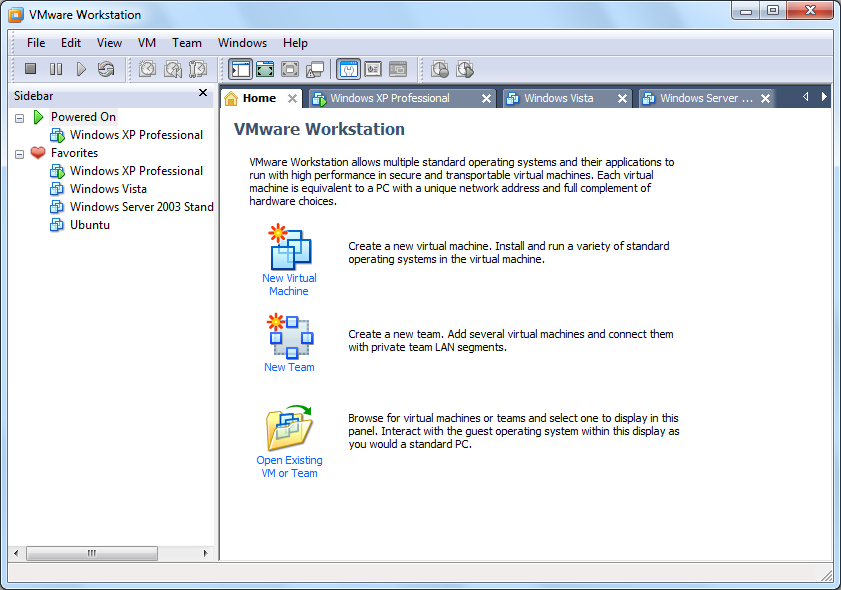Click the VM icon beside sidebar Windows Vista
This screenshot has width=841, height=590.
coord(57,189)
